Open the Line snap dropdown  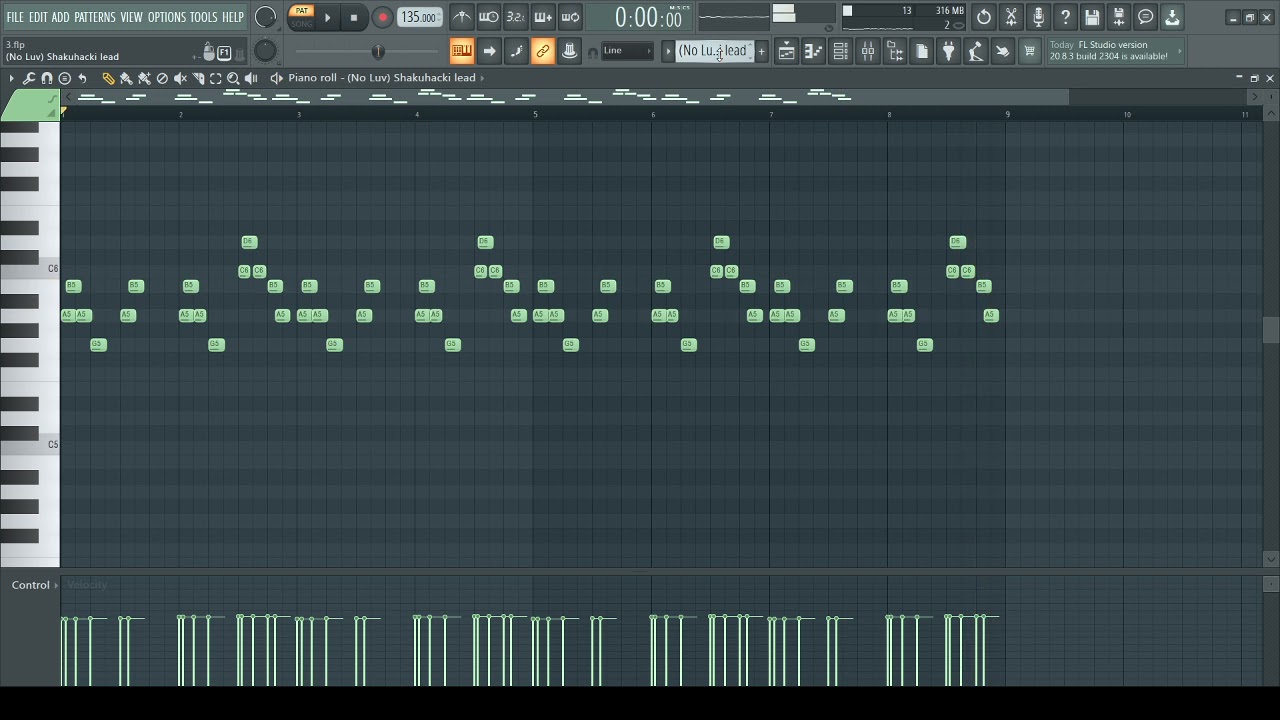pos(627,51)
